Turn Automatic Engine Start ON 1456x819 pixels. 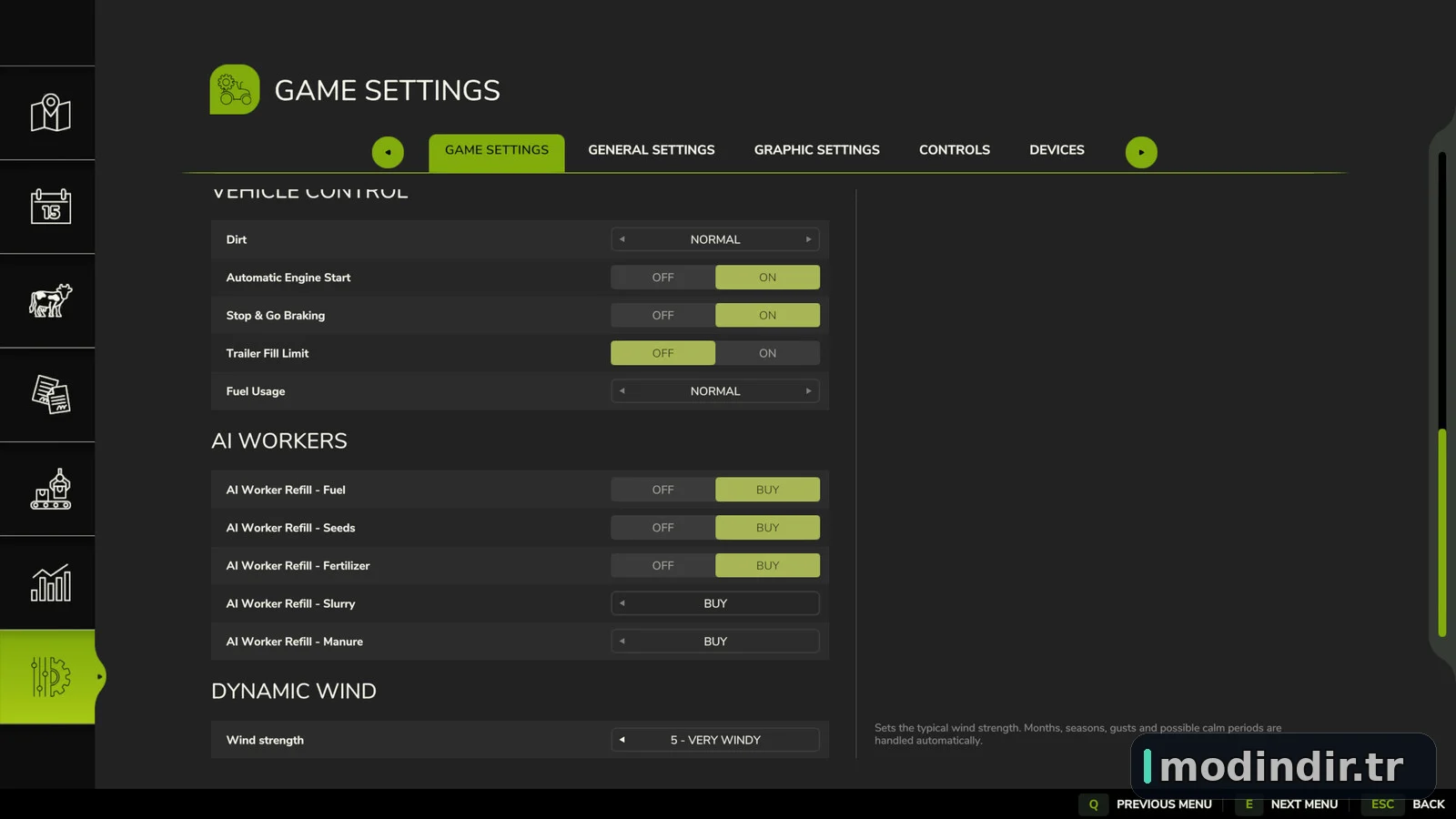pos(767,278)
